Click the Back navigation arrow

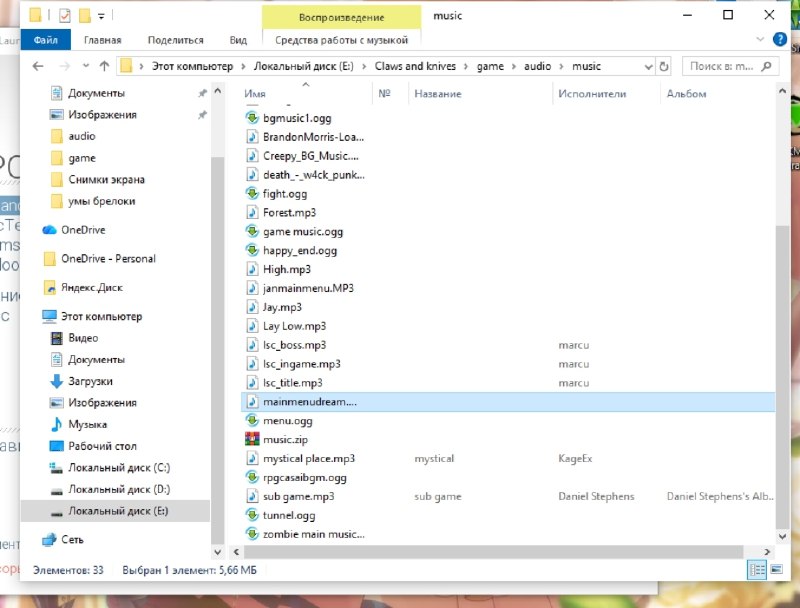point(38,66)
